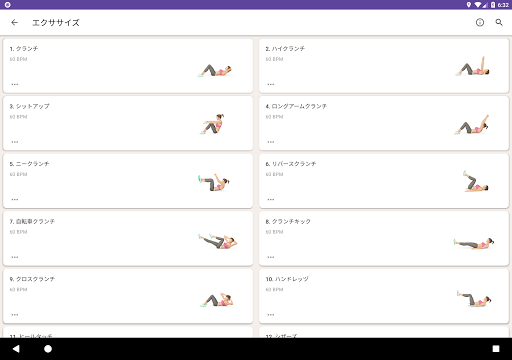
Task: Click the 自転車クランチ exercise illustration
Action: coord(218,241)
